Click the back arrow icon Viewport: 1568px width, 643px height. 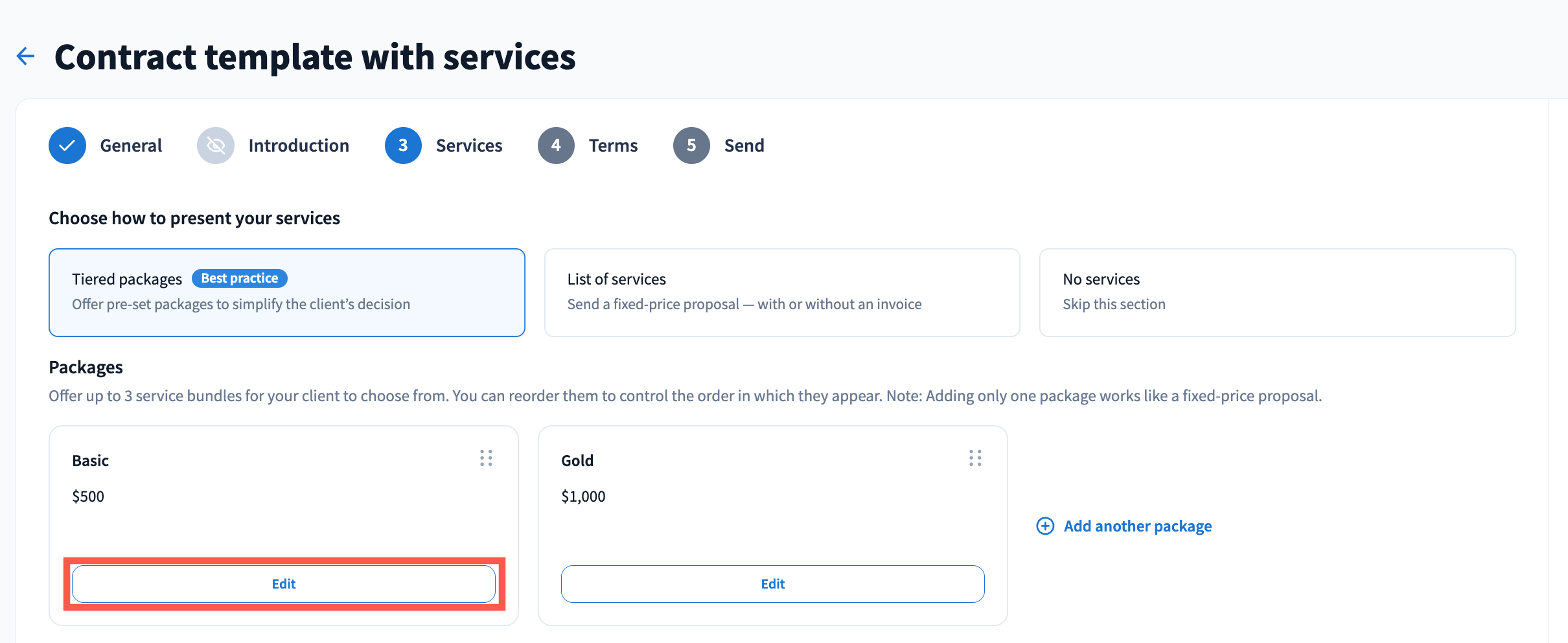[25, 56]
